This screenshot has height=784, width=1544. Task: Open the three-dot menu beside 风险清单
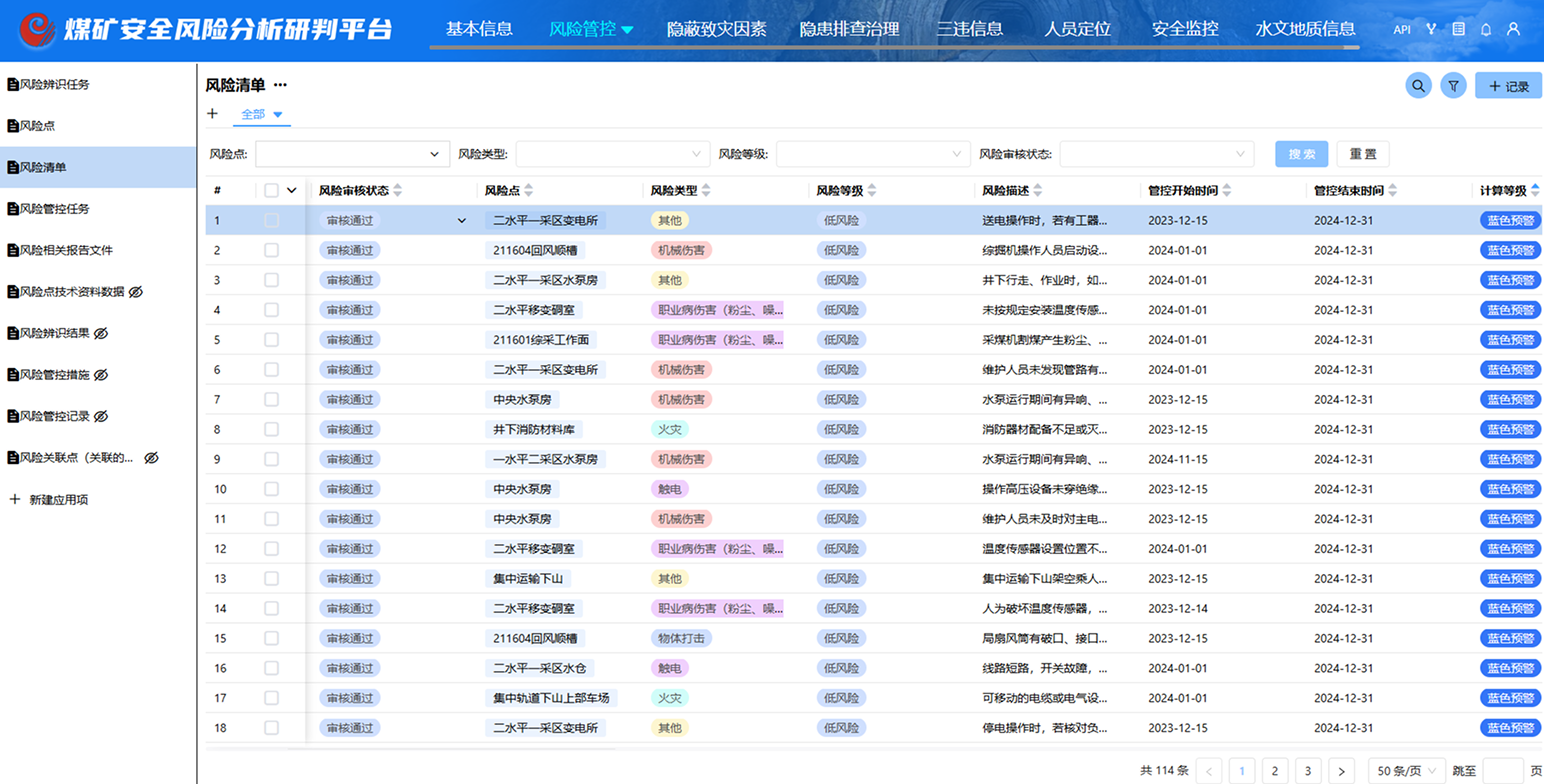[x=280, y=86]
